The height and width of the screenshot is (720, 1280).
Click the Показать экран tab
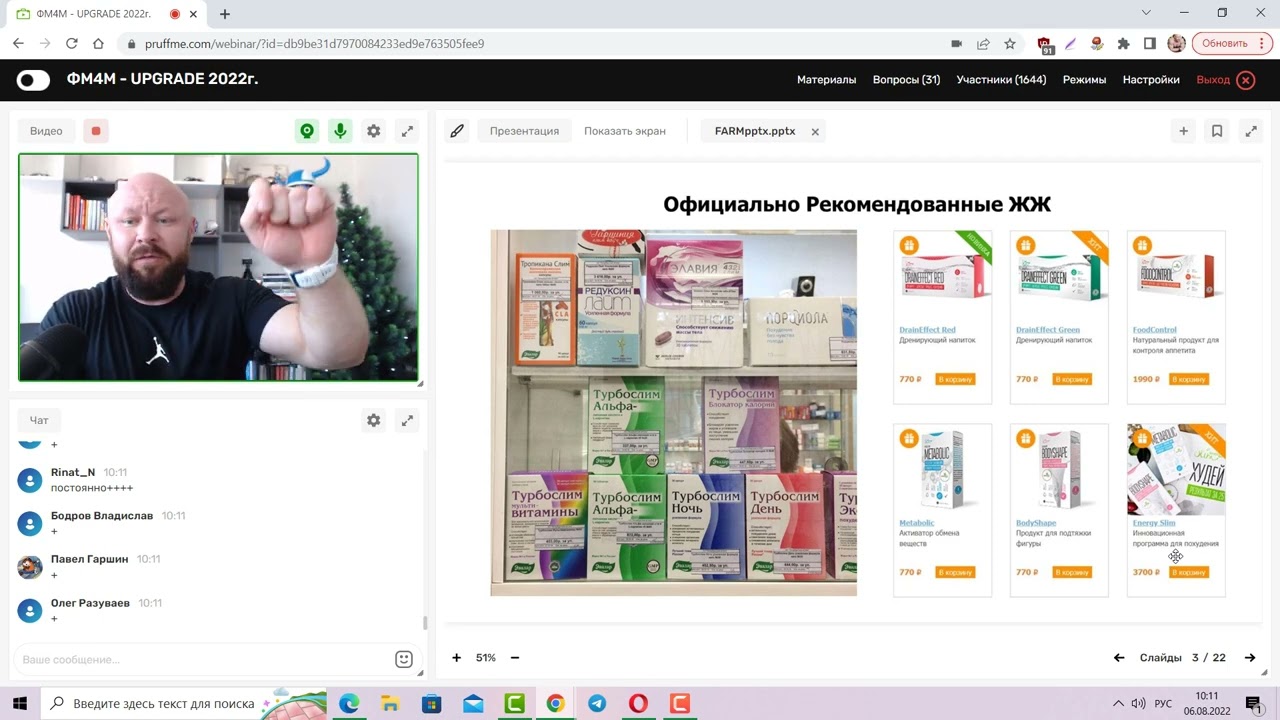(624, 131)
